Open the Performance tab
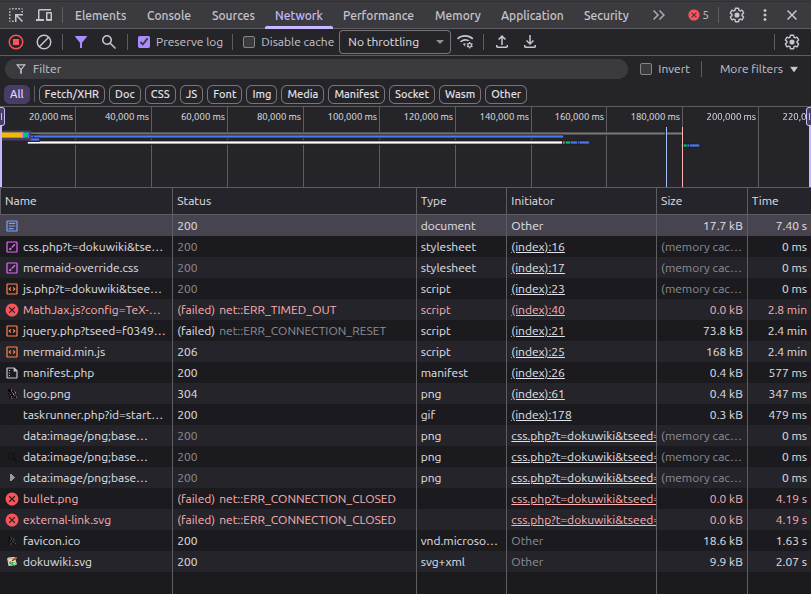Screen dimensions: 811x594 (x=378, y=15)
